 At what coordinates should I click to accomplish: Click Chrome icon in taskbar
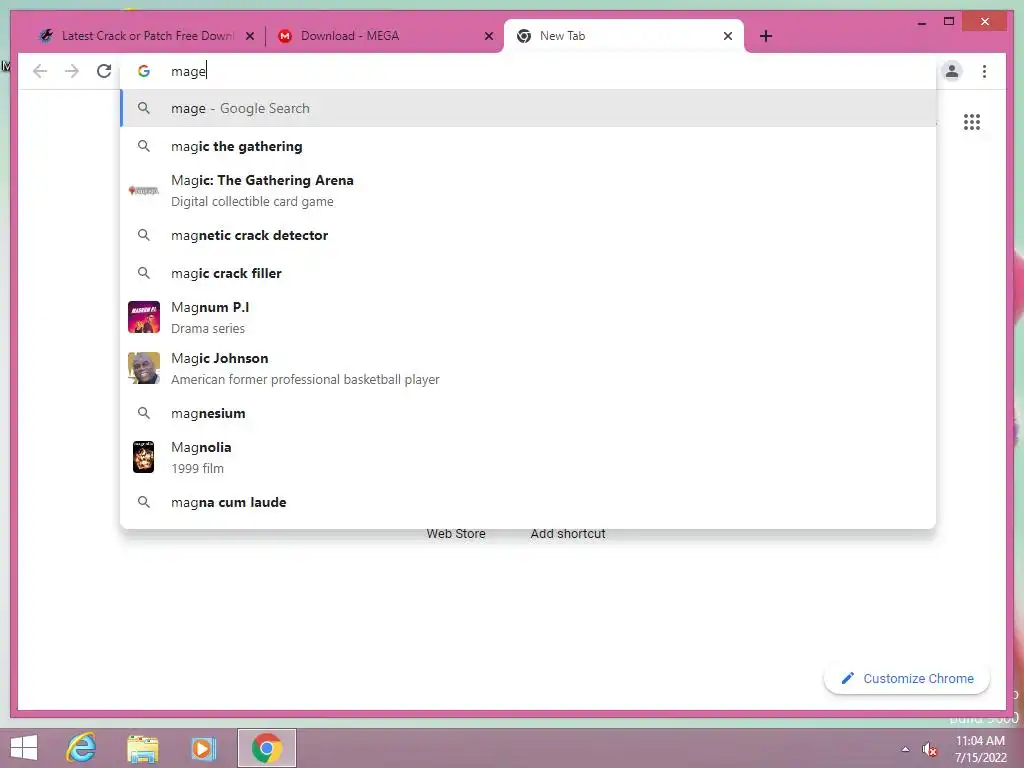(266, 748)
